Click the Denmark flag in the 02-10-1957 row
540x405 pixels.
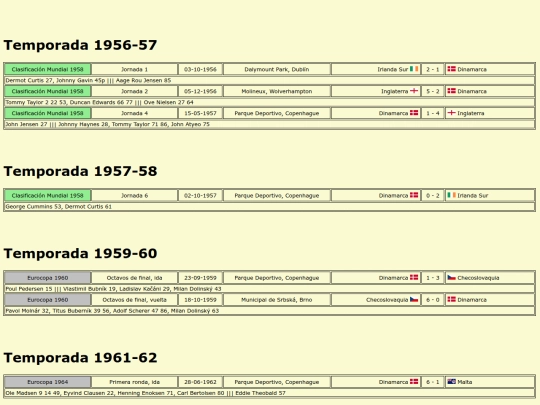pyautogui.click(x=414, y=195)
